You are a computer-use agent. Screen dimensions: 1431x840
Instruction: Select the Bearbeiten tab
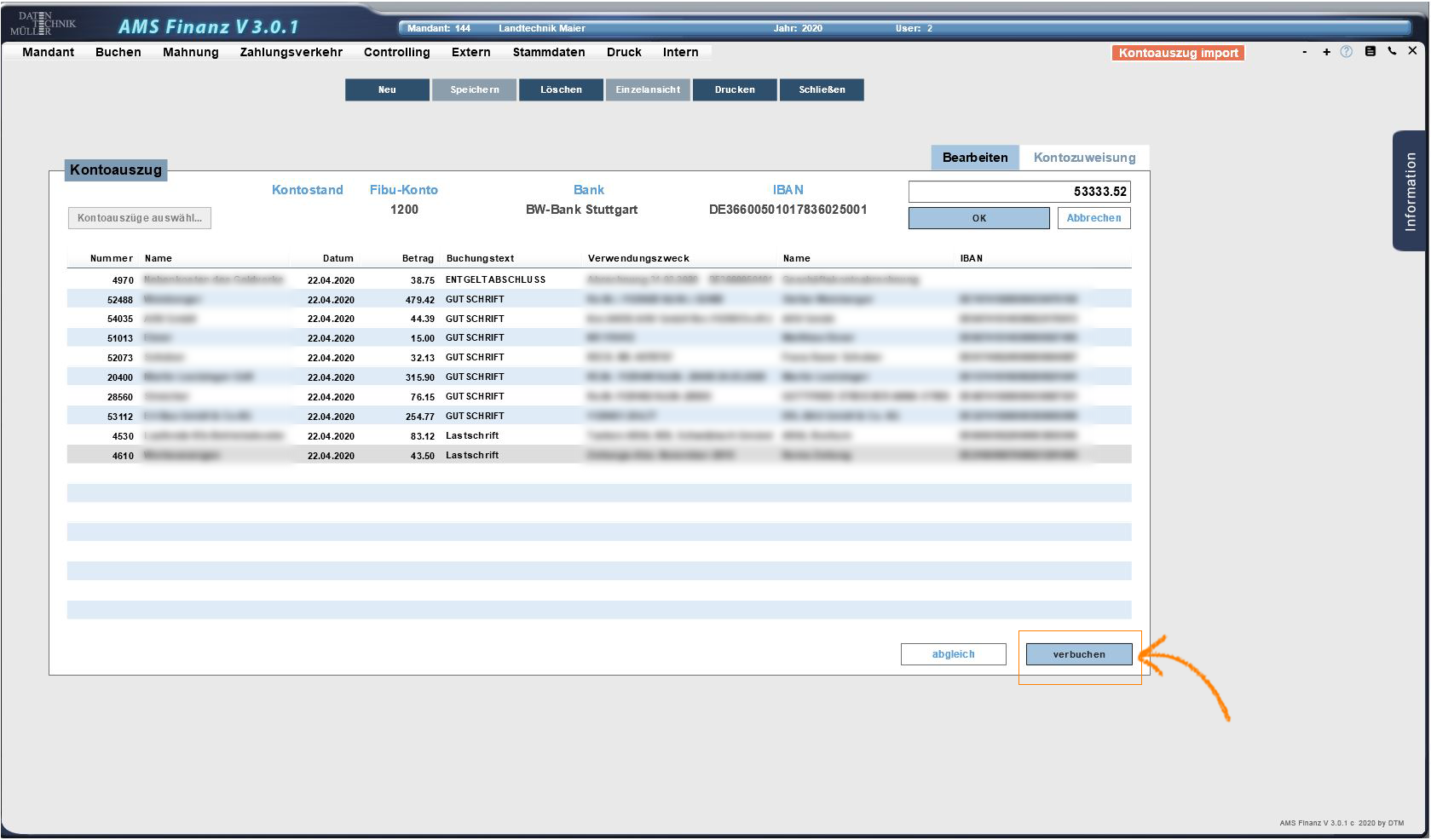(x=975, y=158)
